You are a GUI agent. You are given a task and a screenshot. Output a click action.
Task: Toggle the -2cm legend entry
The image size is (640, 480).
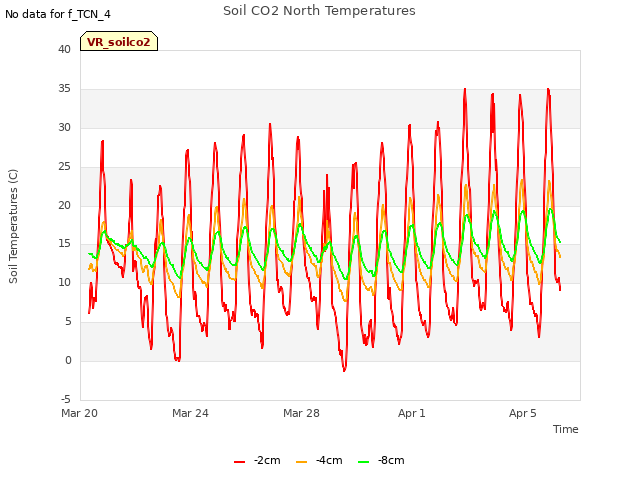tap(257, 460)
